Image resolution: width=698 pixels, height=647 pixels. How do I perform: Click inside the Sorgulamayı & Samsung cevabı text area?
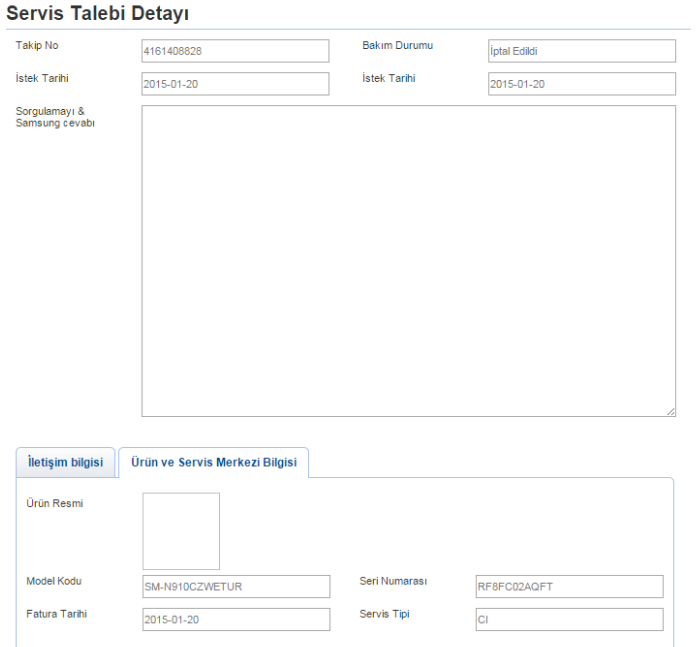[x=409, y=261]
